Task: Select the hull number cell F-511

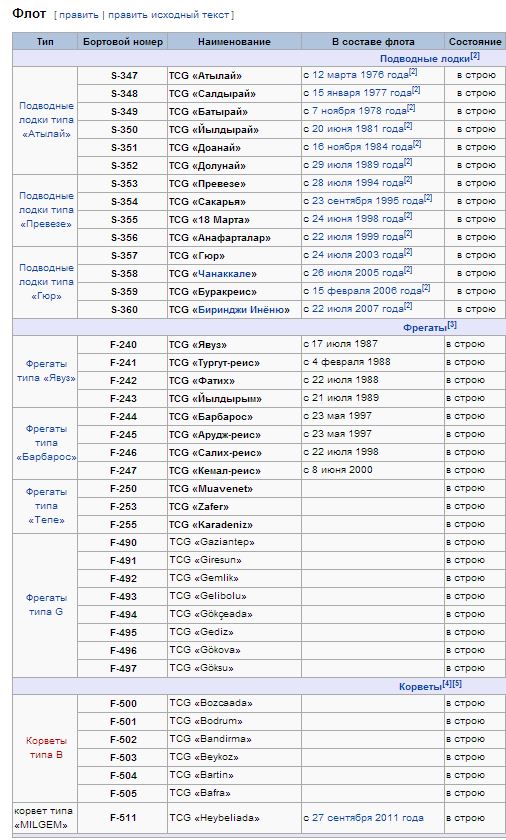Action: click(x=123, y=818)
